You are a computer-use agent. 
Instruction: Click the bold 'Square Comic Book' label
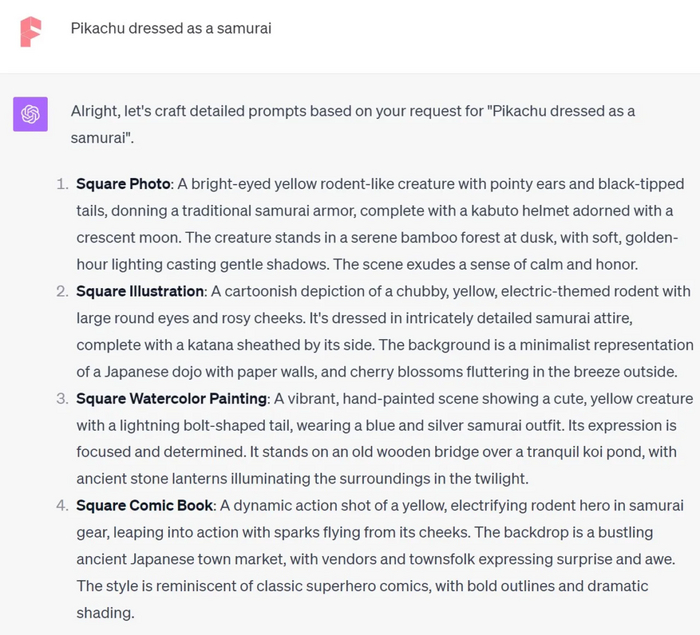[146, 505]
